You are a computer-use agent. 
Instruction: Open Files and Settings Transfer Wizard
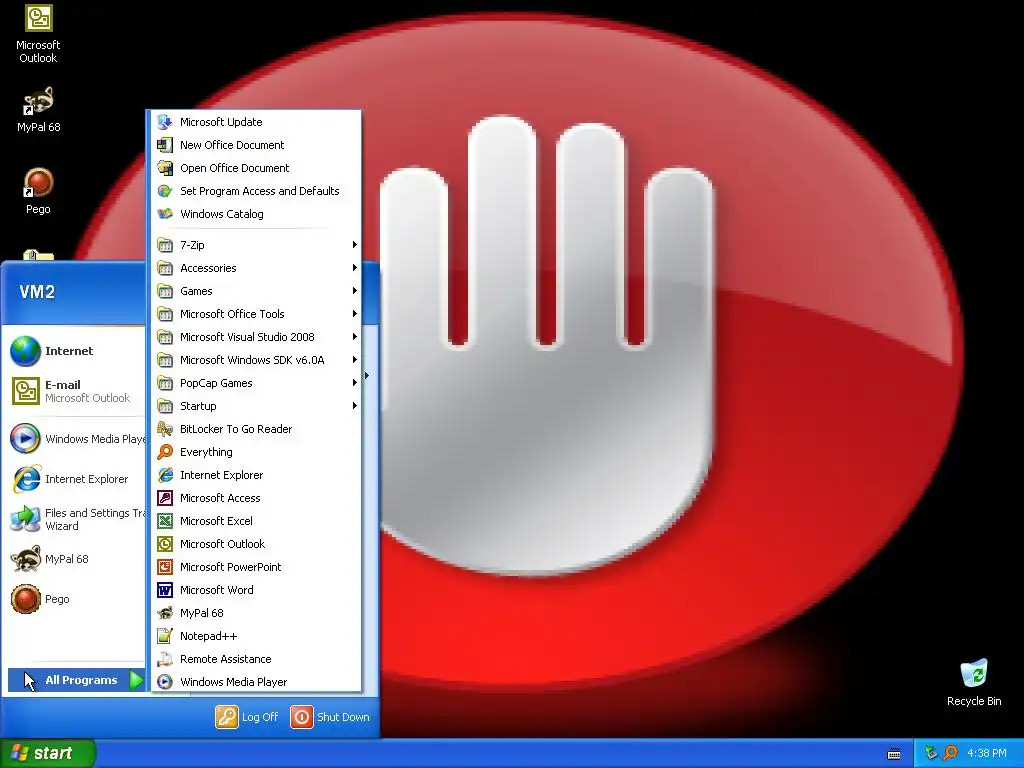(x=74, y=519)
